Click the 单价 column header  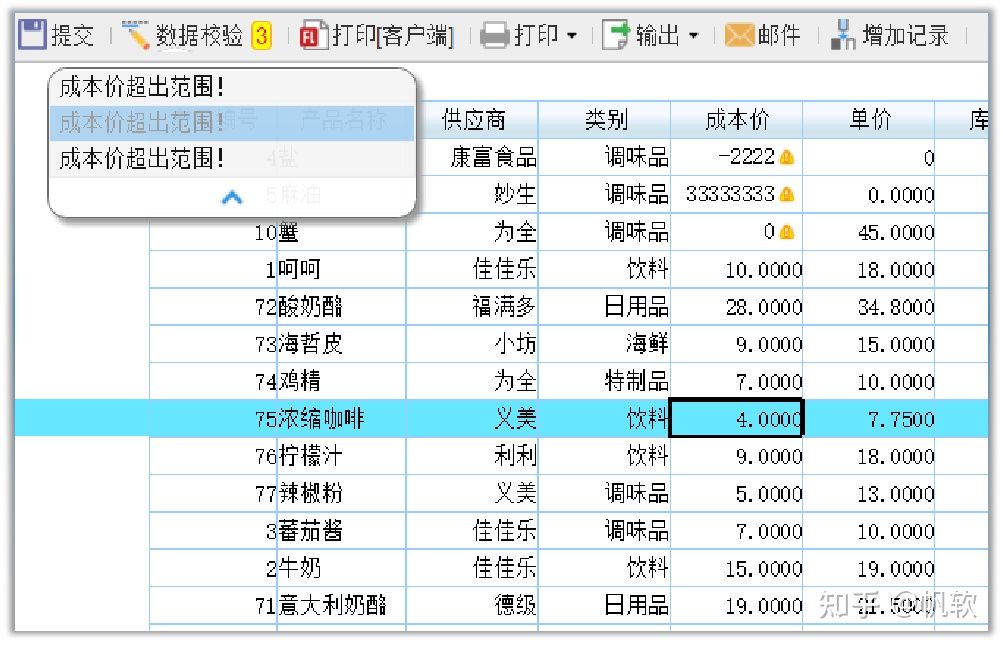tap(869, 120)
